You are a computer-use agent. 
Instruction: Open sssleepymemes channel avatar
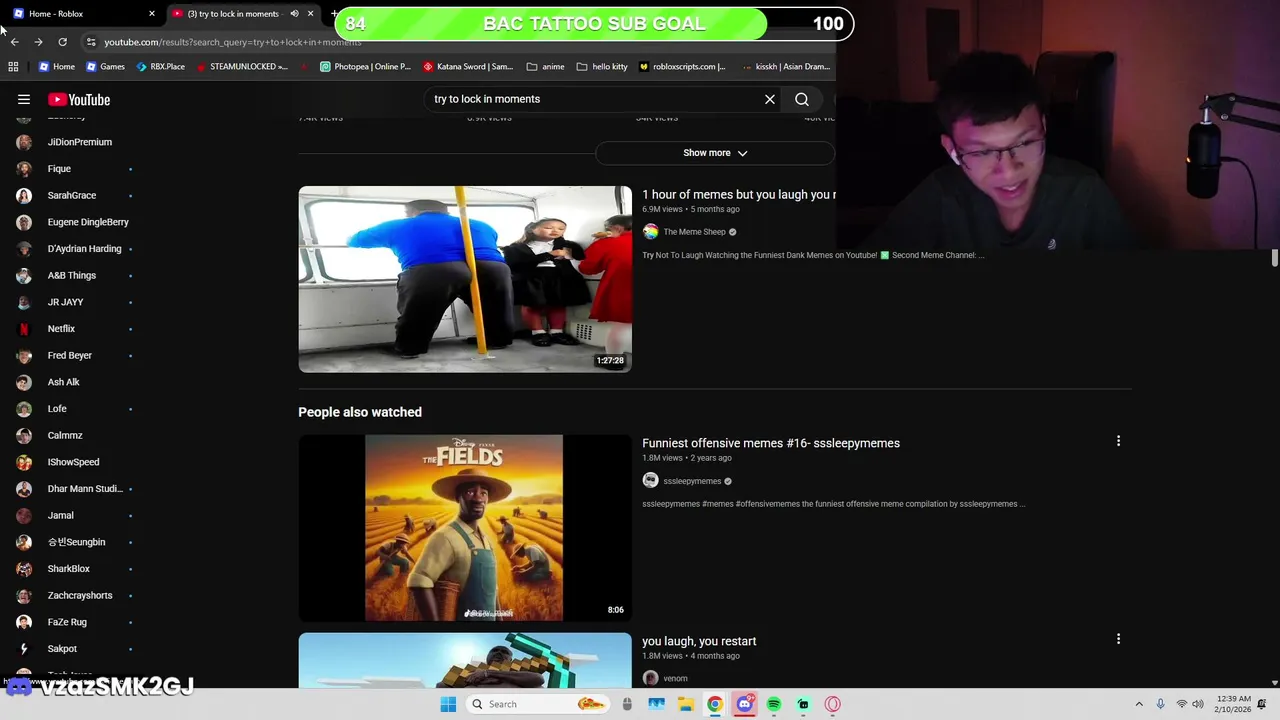650,481
